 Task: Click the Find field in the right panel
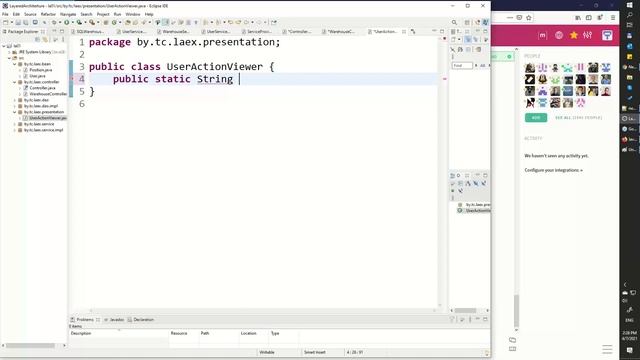[x=462, y=66]
